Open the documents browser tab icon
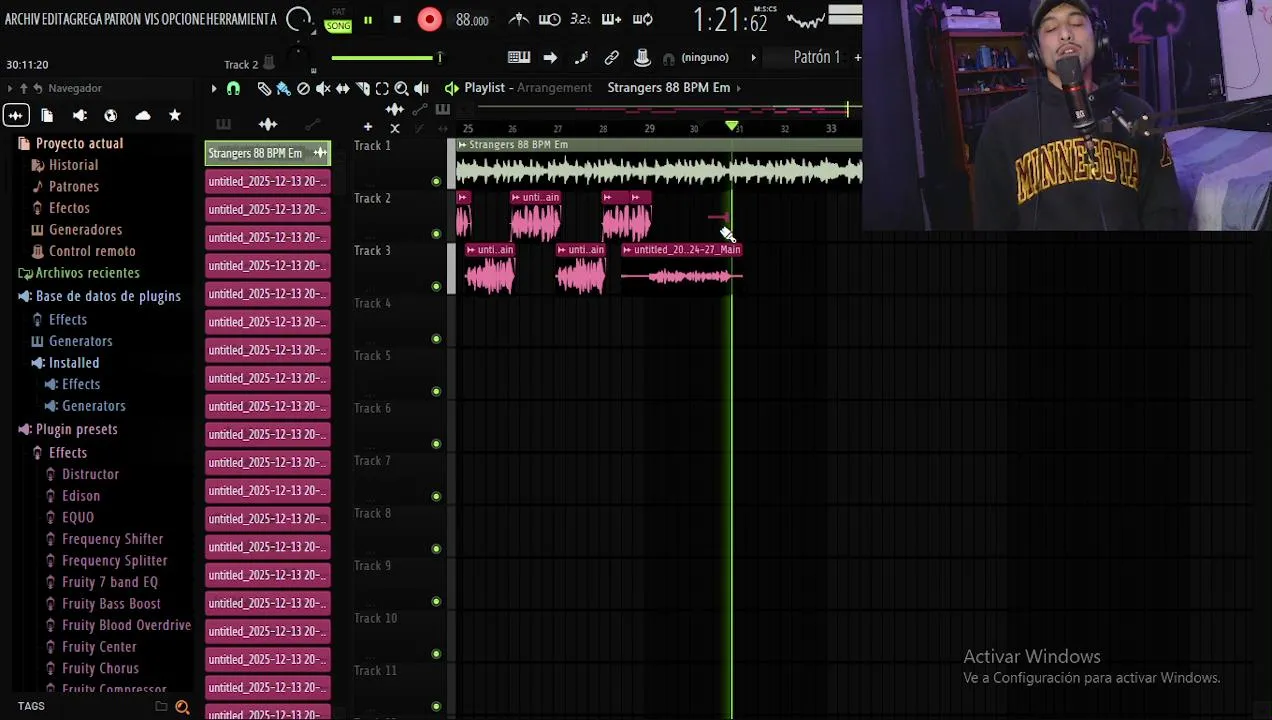The width and height of the screenshot is (1272, 720). (x=47, y=116)
